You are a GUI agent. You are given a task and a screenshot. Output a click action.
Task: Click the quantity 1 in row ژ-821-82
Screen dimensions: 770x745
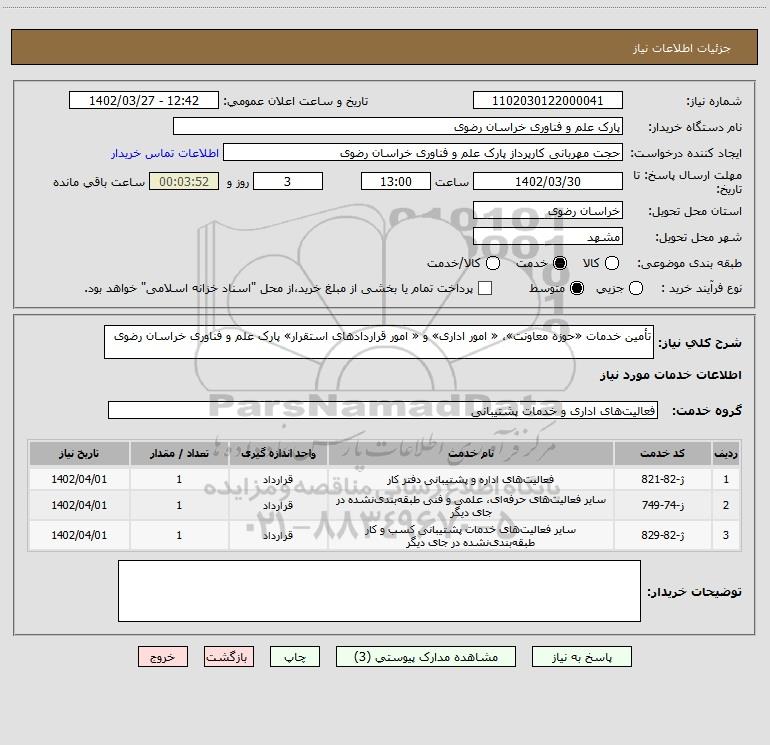tap(179, 479)
